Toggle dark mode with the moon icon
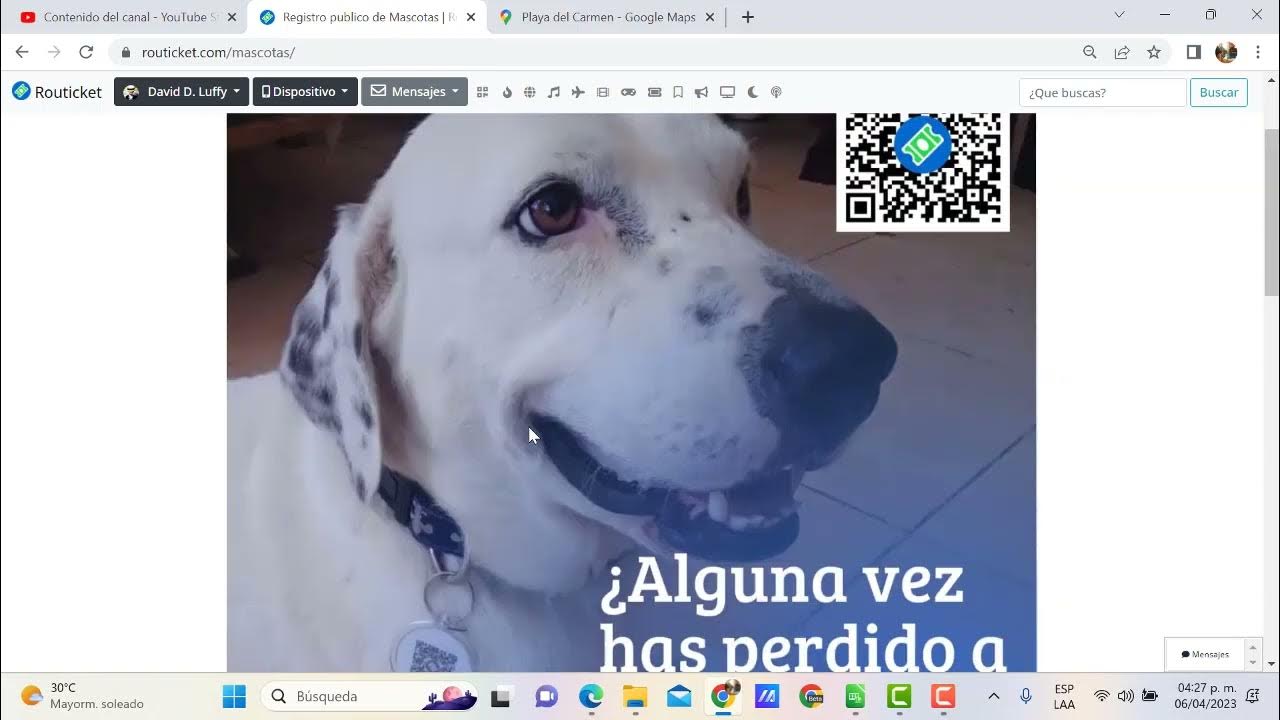1280x720 pixels. point(752,92)
